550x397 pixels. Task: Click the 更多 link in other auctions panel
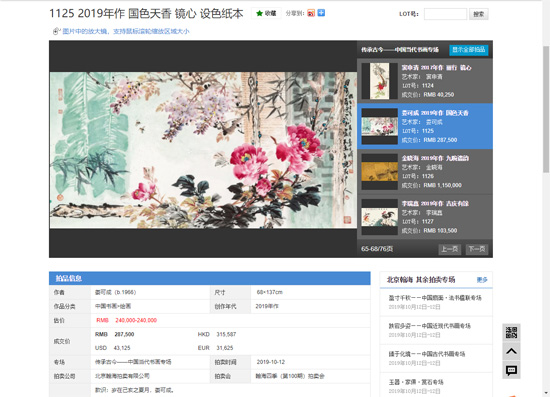tap(482, 280)
